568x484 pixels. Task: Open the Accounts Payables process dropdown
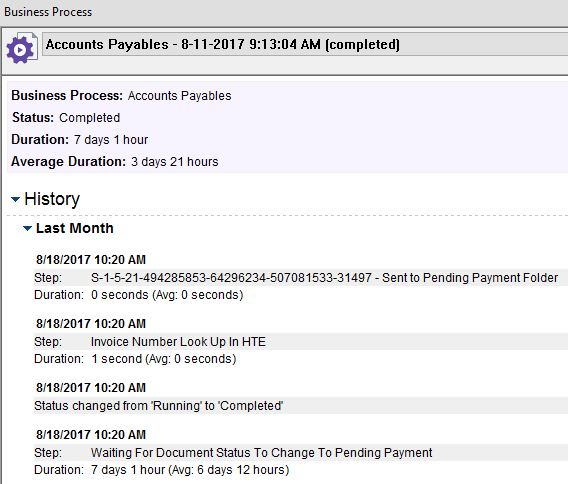(x=305, y=44)
